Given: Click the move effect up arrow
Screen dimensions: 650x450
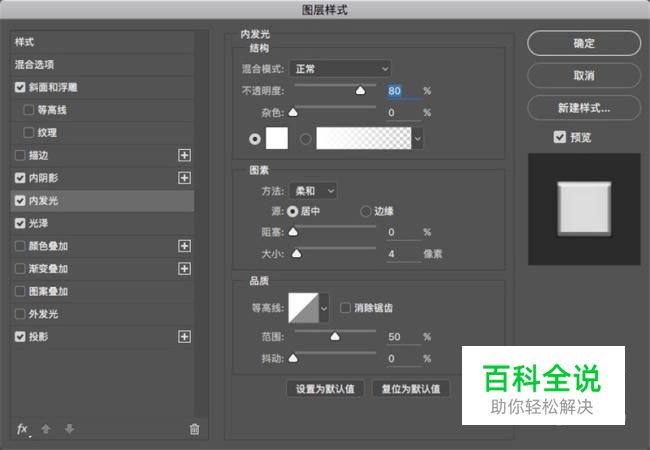Looking at the screenshot, I should coord(46,429).
